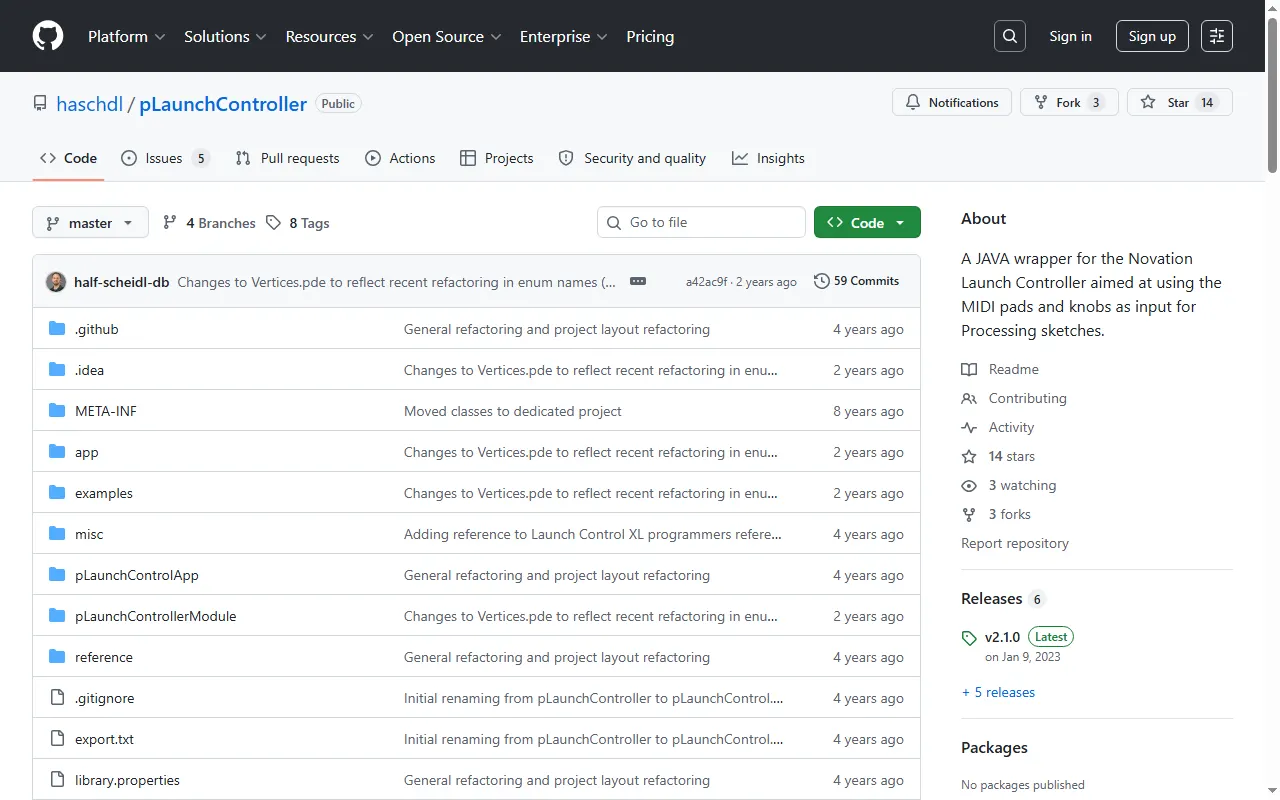Switch to the Projects tab

[497, 158]
